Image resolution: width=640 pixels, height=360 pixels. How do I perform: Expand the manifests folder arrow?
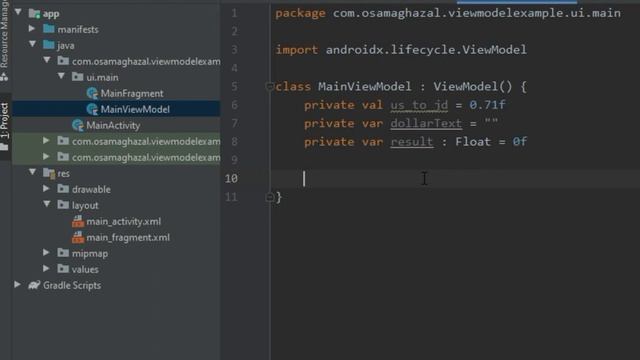(32, 29)
